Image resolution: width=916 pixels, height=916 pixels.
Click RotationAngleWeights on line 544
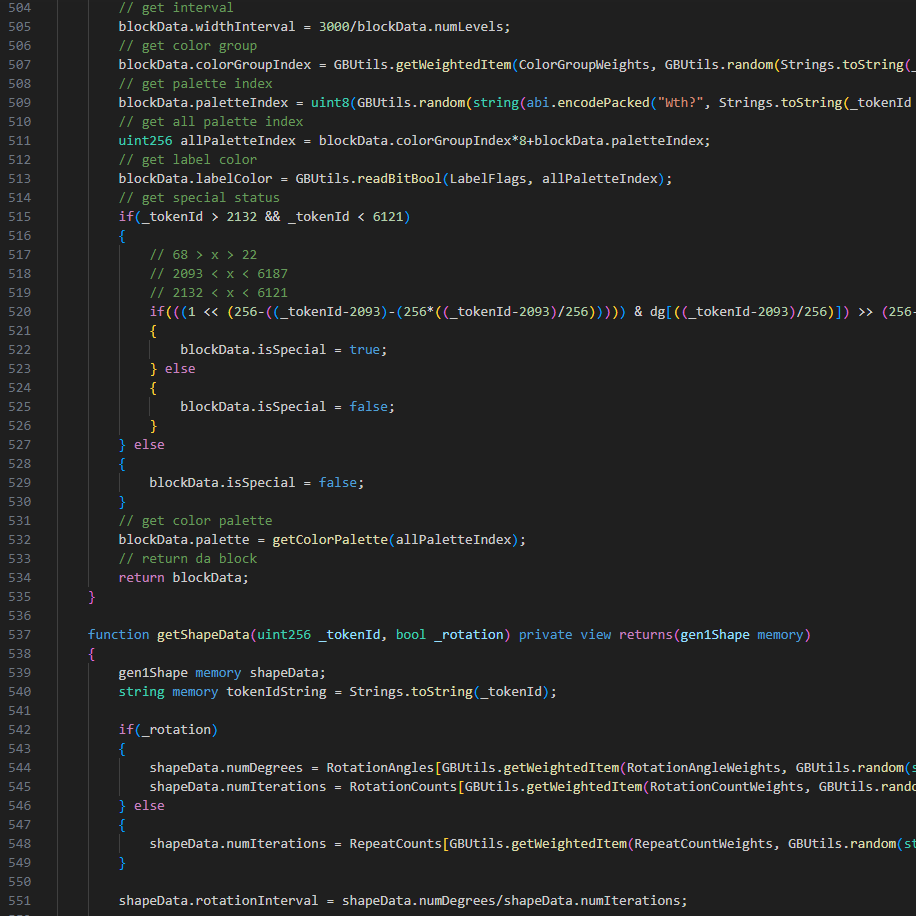pos(703,768)
